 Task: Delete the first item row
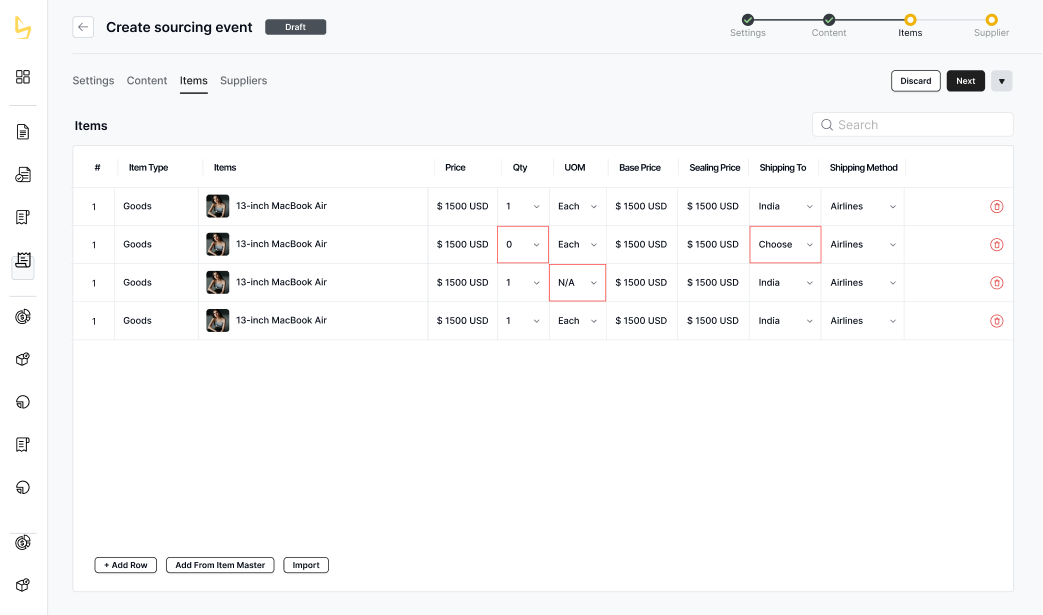(996, 207)
